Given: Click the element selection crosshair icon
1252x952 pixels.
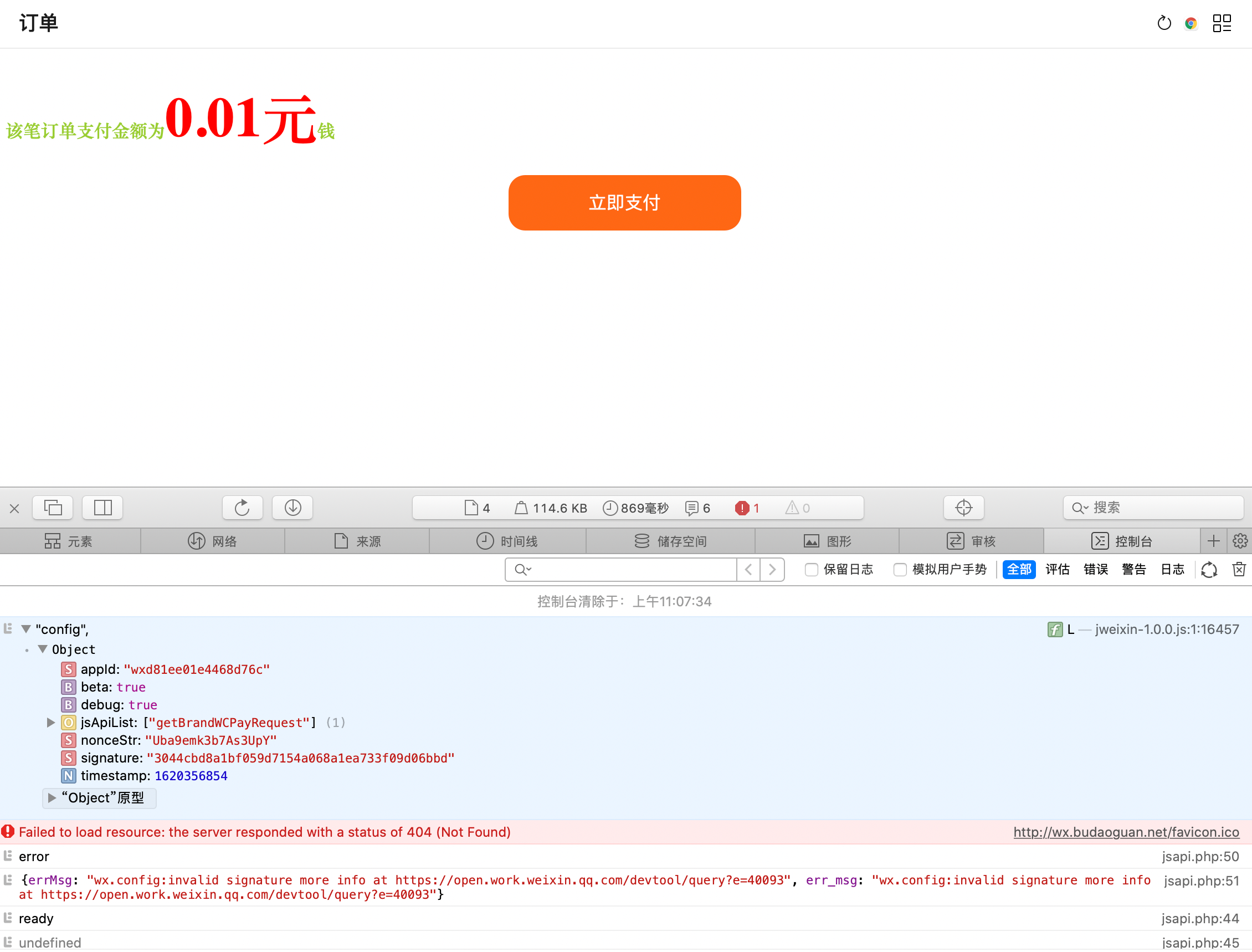Looking at the screenshot, I should coord(963,508).
